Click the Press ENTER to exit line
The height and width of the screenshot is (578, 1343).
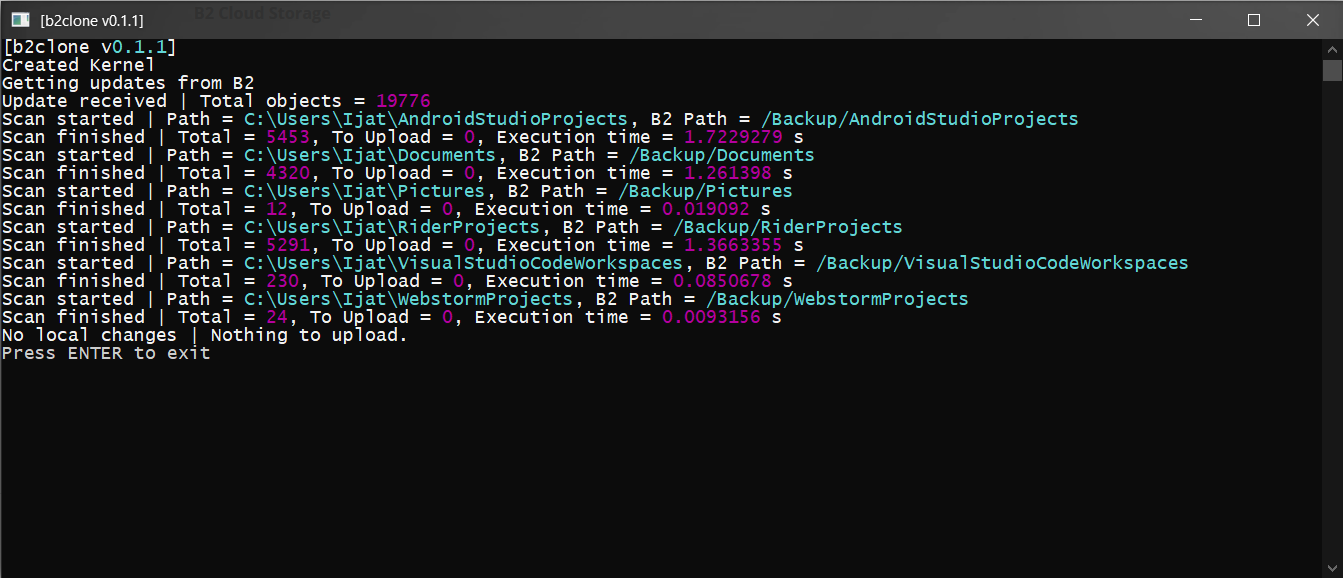point(105,353)
